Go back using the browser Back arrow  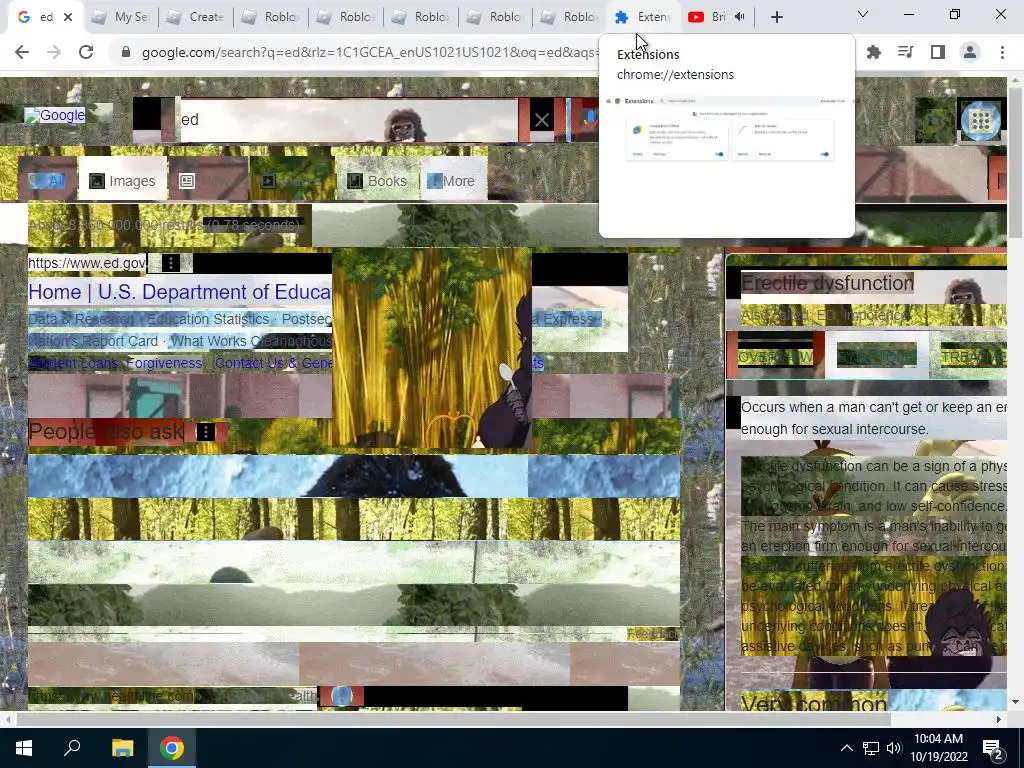tap(22, 52)
